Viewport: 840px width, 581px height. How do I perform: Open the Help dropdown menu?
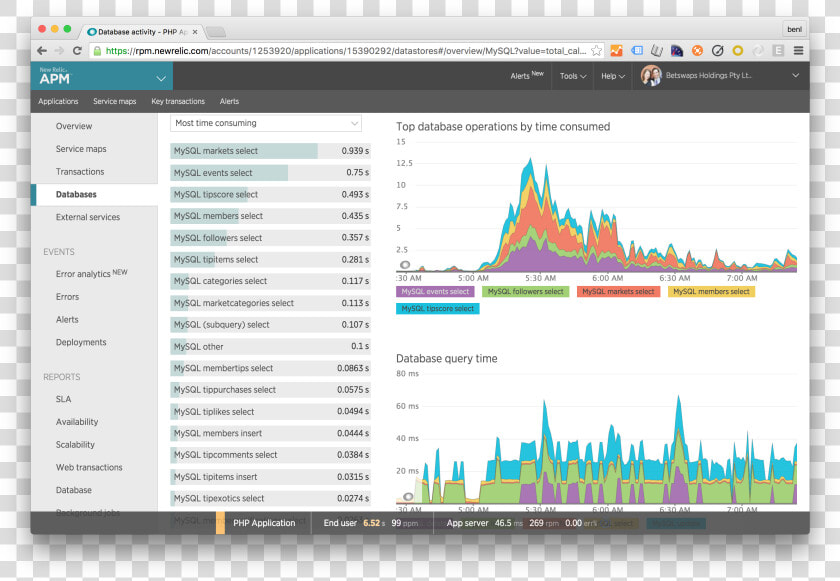point(613,76)
